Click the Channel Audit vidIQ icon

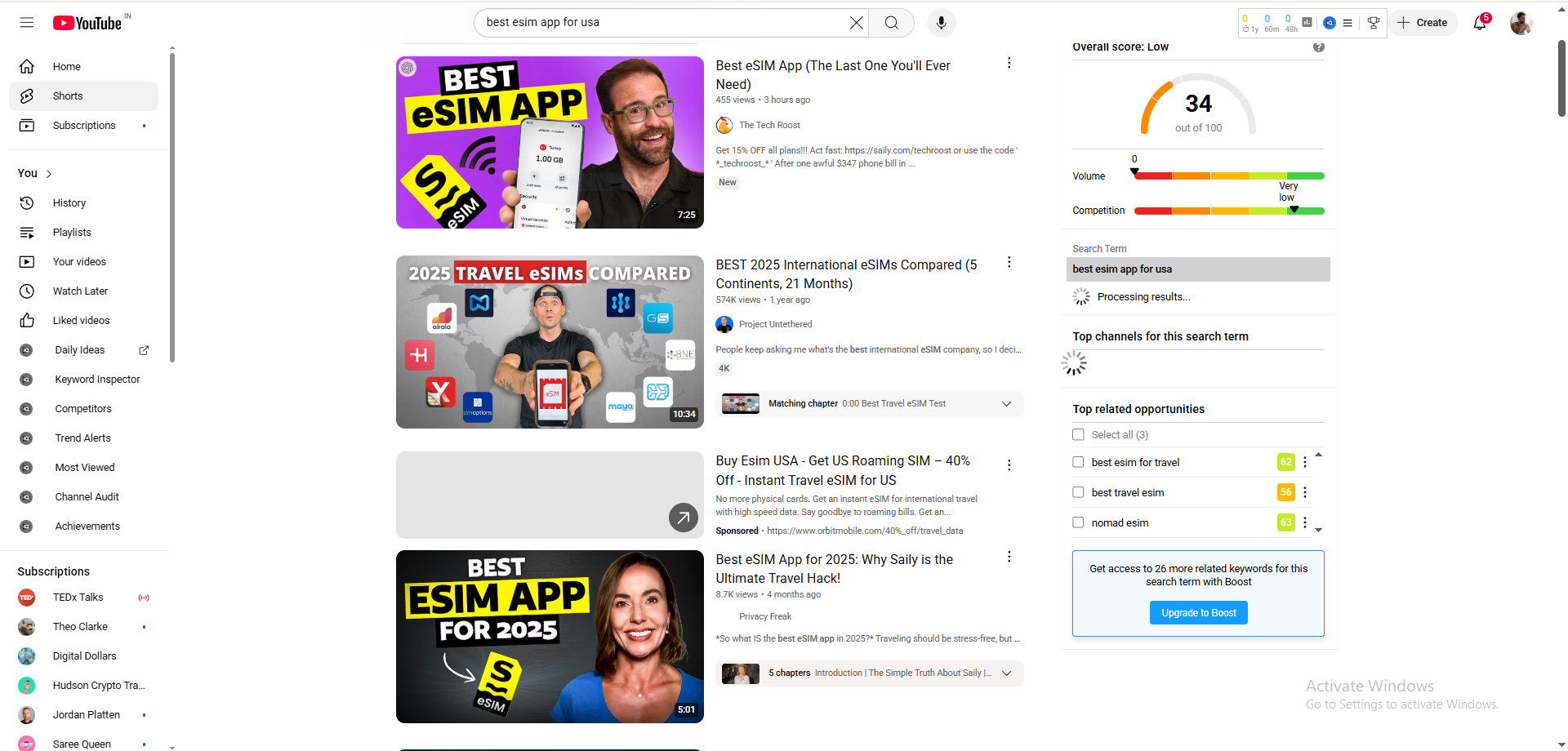pyautogui.click(x=26, y=497)
